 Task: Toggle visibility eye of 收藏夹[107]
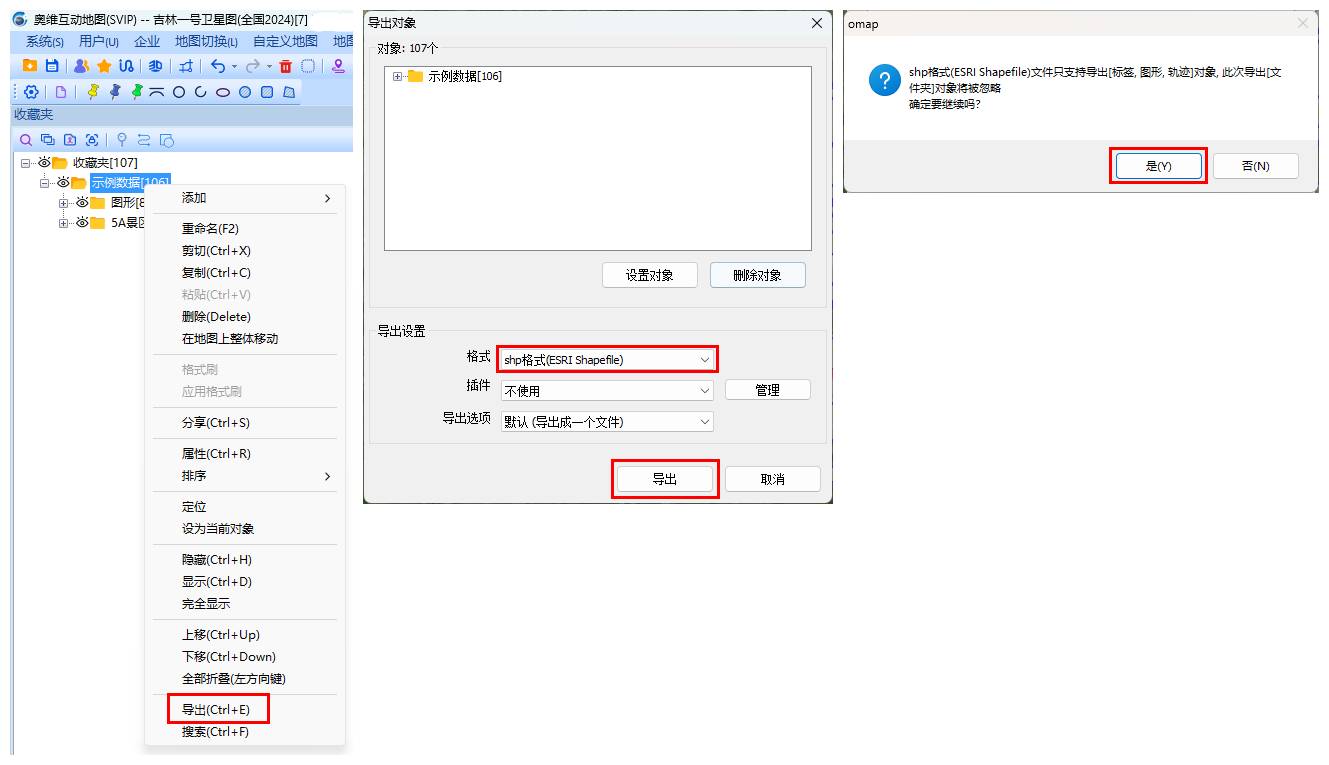pos(43,162)
